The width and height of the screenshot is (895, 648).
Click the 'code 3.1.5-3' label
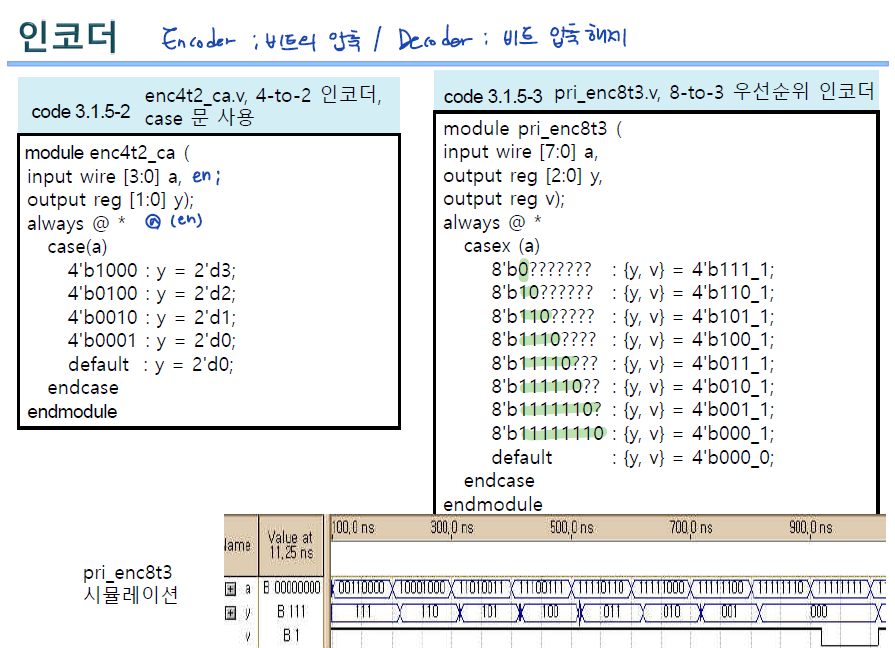[493, 96]
